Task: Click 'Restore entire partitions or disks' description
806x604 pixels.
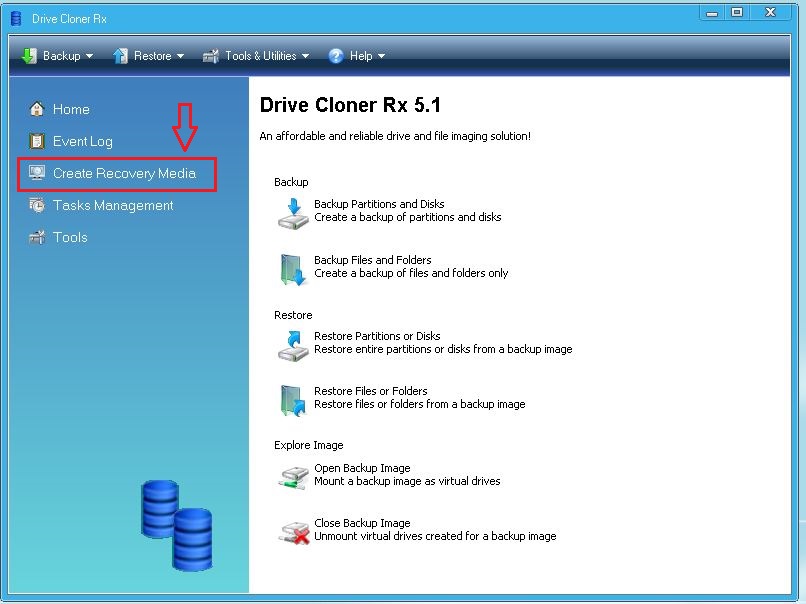Action: click(443, 350)
